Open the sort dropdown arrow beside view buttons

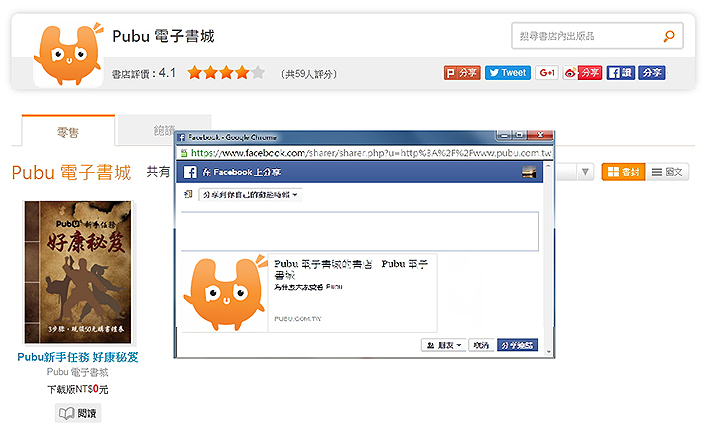pyautogui.click(x=585, y=172)
